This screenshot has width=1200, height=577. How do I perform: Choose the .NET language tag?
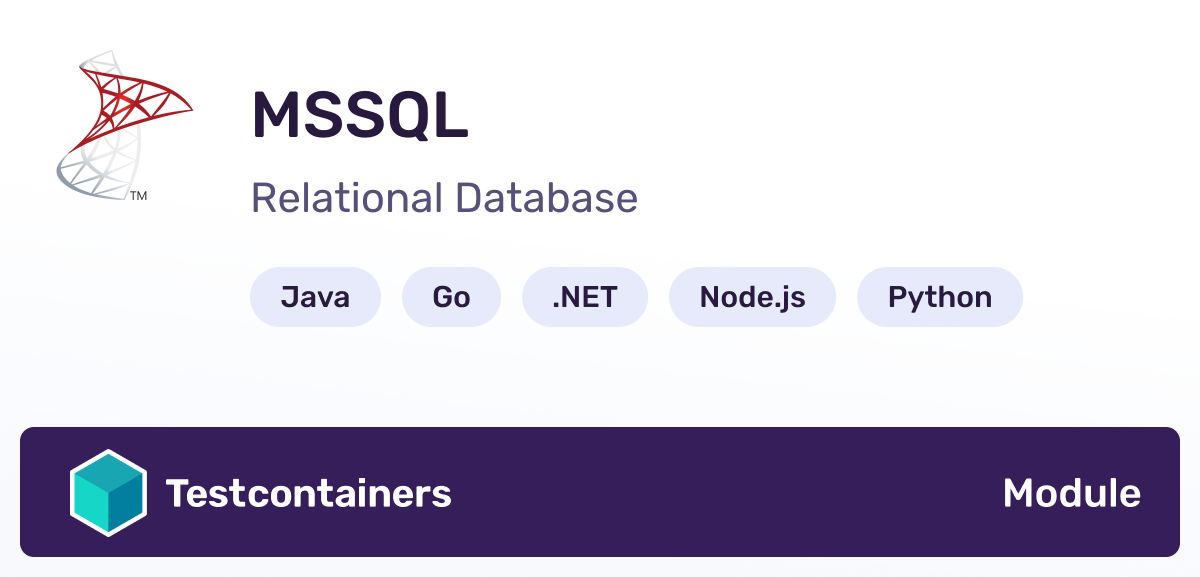(585, 297)
